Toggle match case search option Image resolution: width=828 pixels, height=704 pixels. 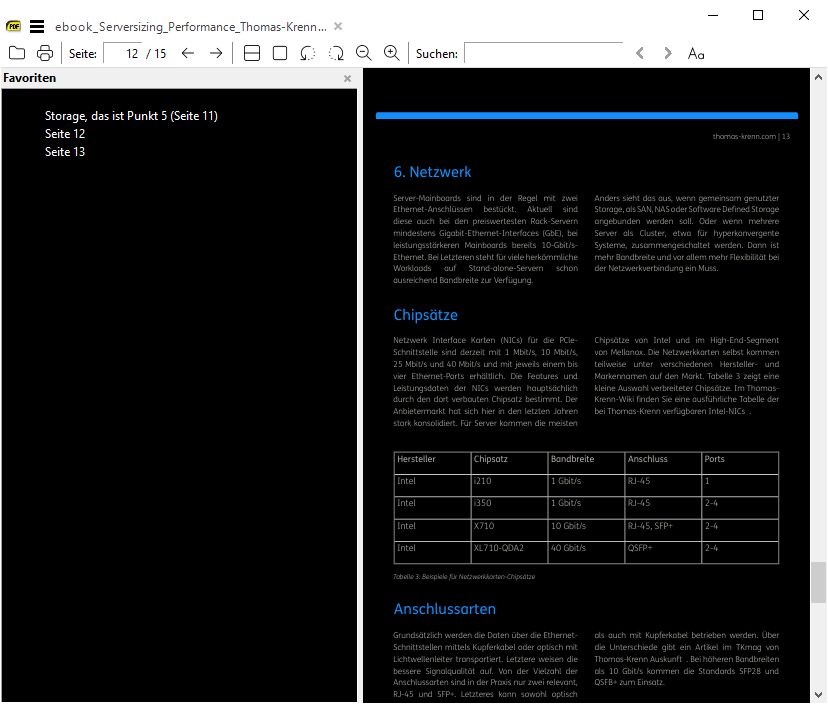[x=696, y=53]
